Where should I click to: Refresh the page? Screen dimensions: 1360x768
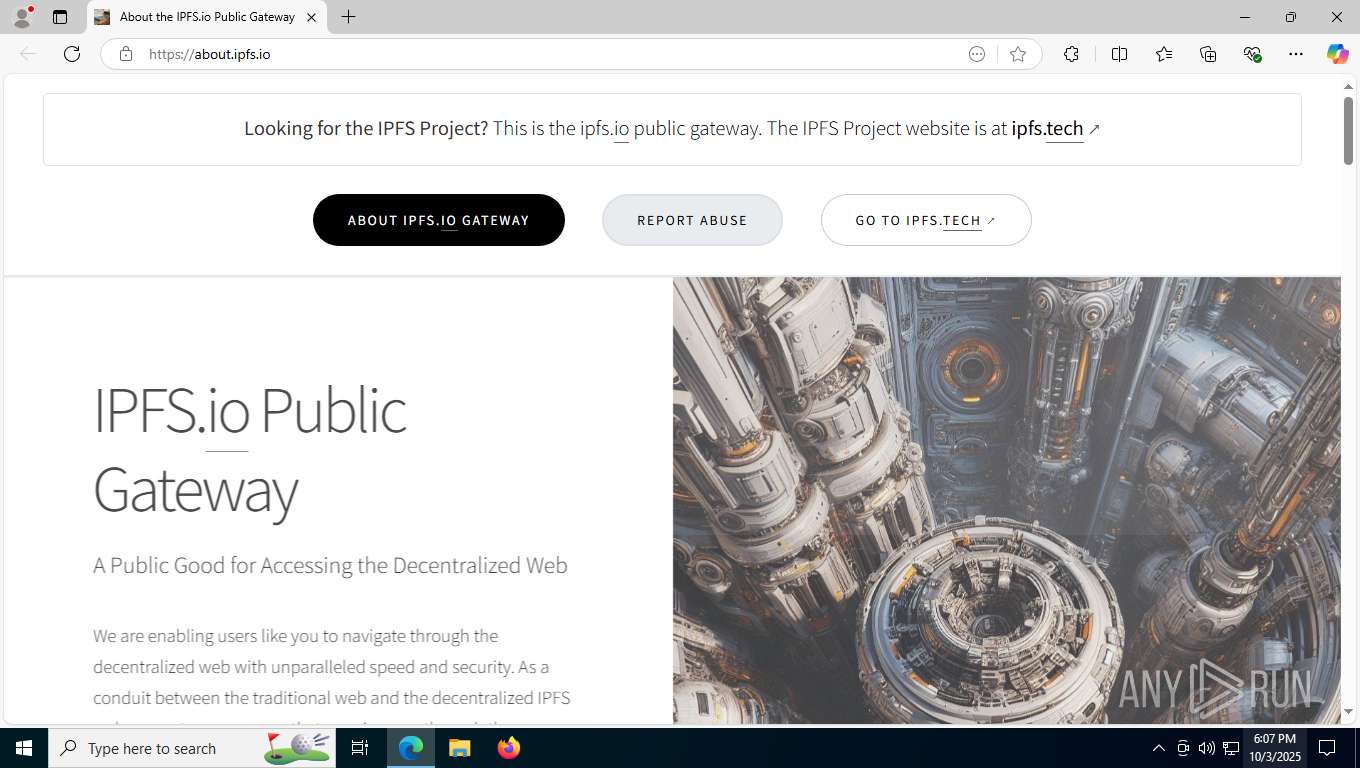pyautogui.click(x=72, y=54)
